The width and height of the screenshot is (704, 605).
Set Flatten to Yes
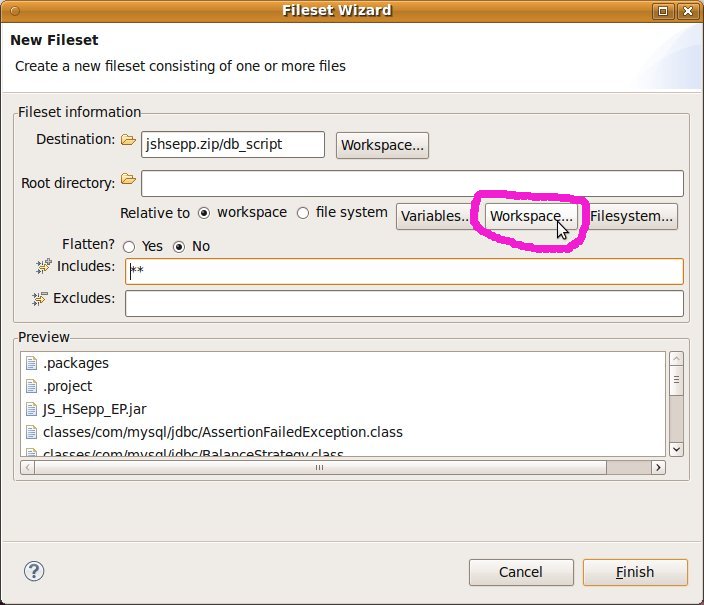coord(129,246)
